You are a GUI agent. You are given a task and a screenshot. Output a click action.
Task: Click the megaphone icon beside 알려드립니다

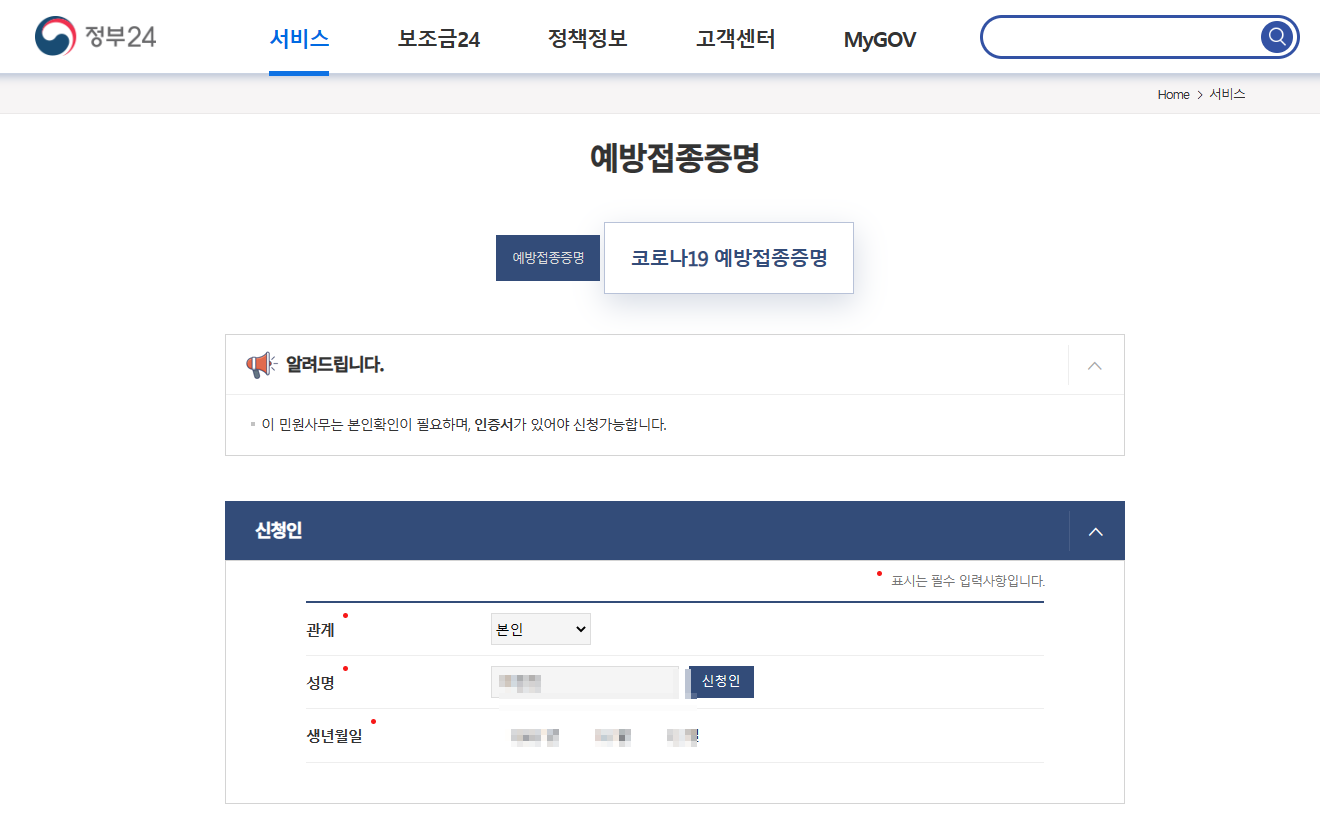tap(261, 363)
